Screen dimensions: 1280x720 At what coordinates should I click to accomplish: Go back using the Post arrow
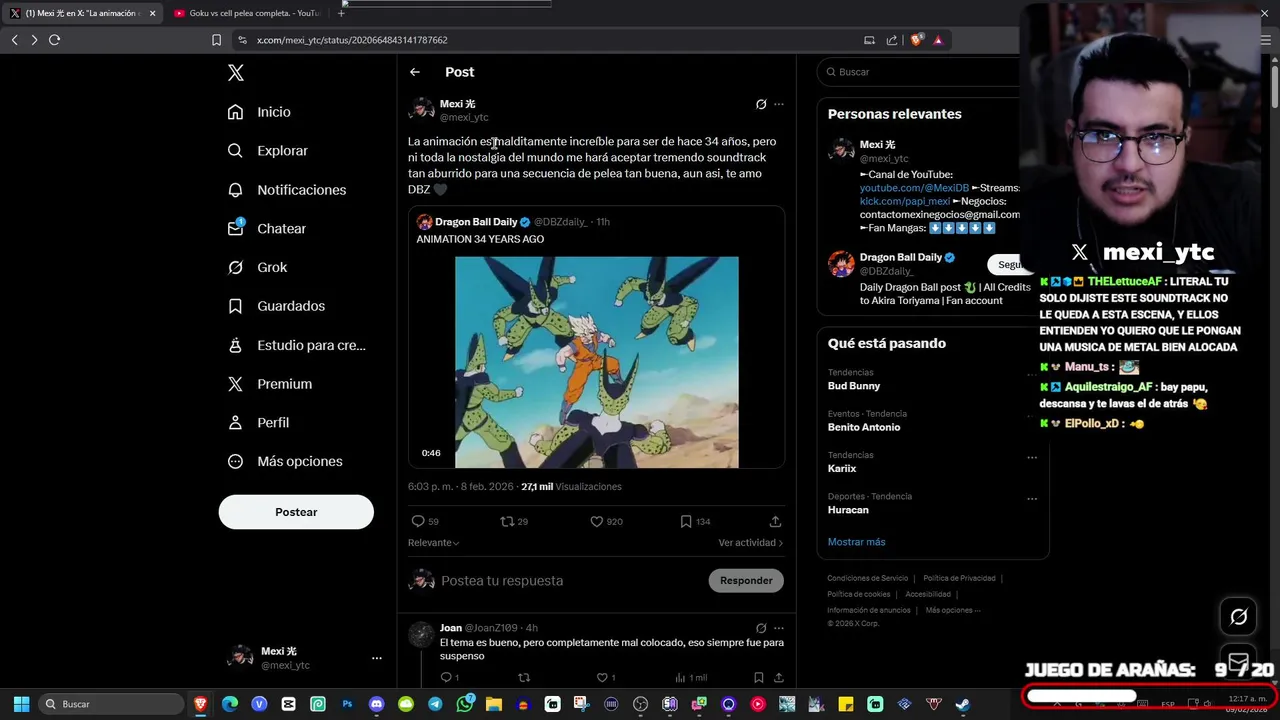[x=415, y=72]
